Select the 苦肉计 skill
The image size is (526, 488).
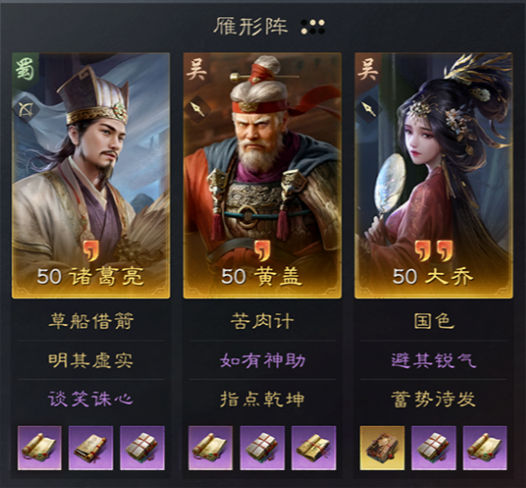click(262, 321)
